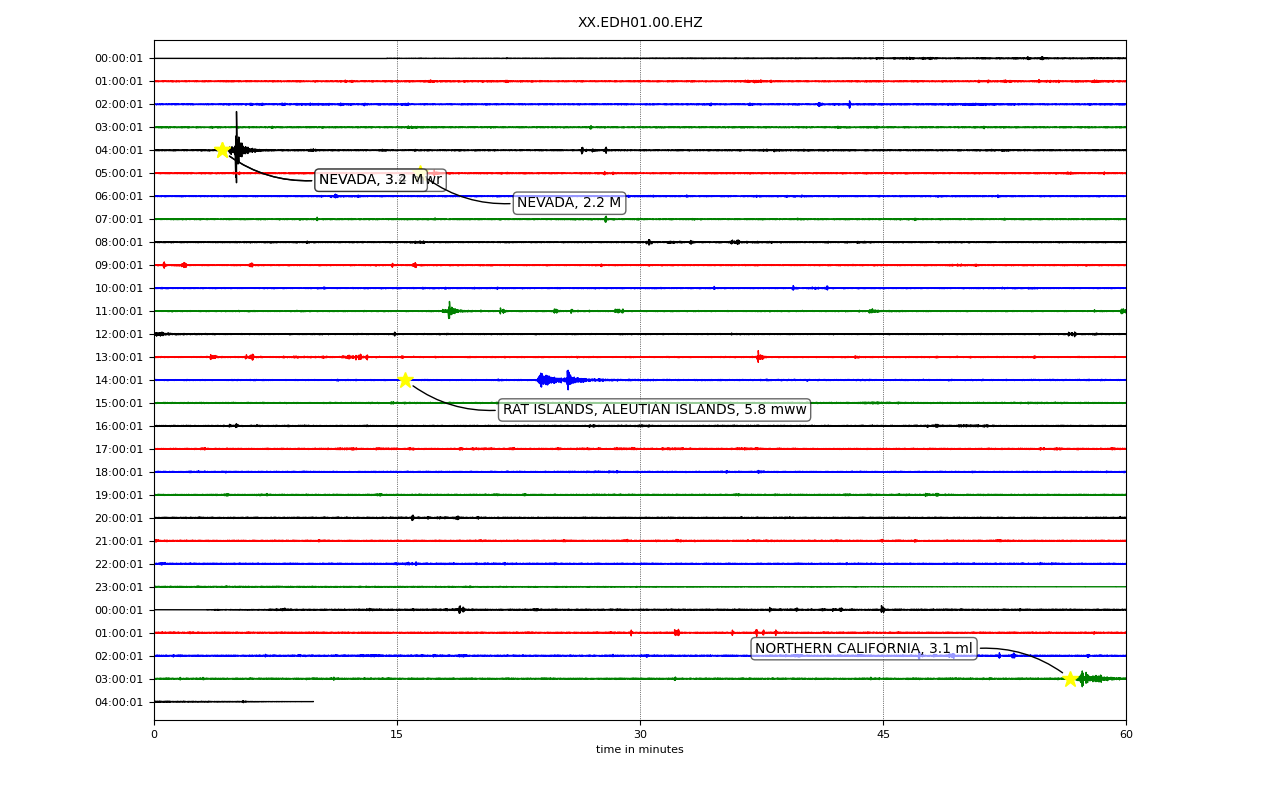Click the 30 minute tick label
Screen dimensions: 1280x800
point(640,735)
